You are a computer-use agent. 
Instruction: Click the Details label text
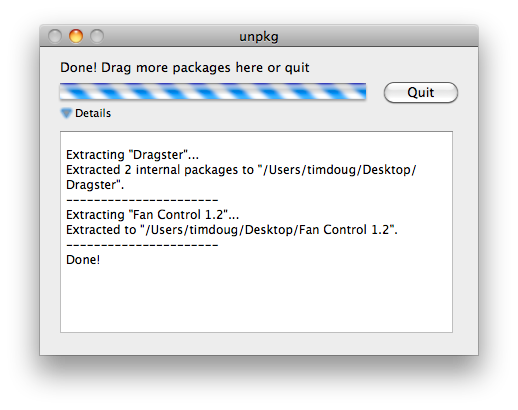click(93, 113)
